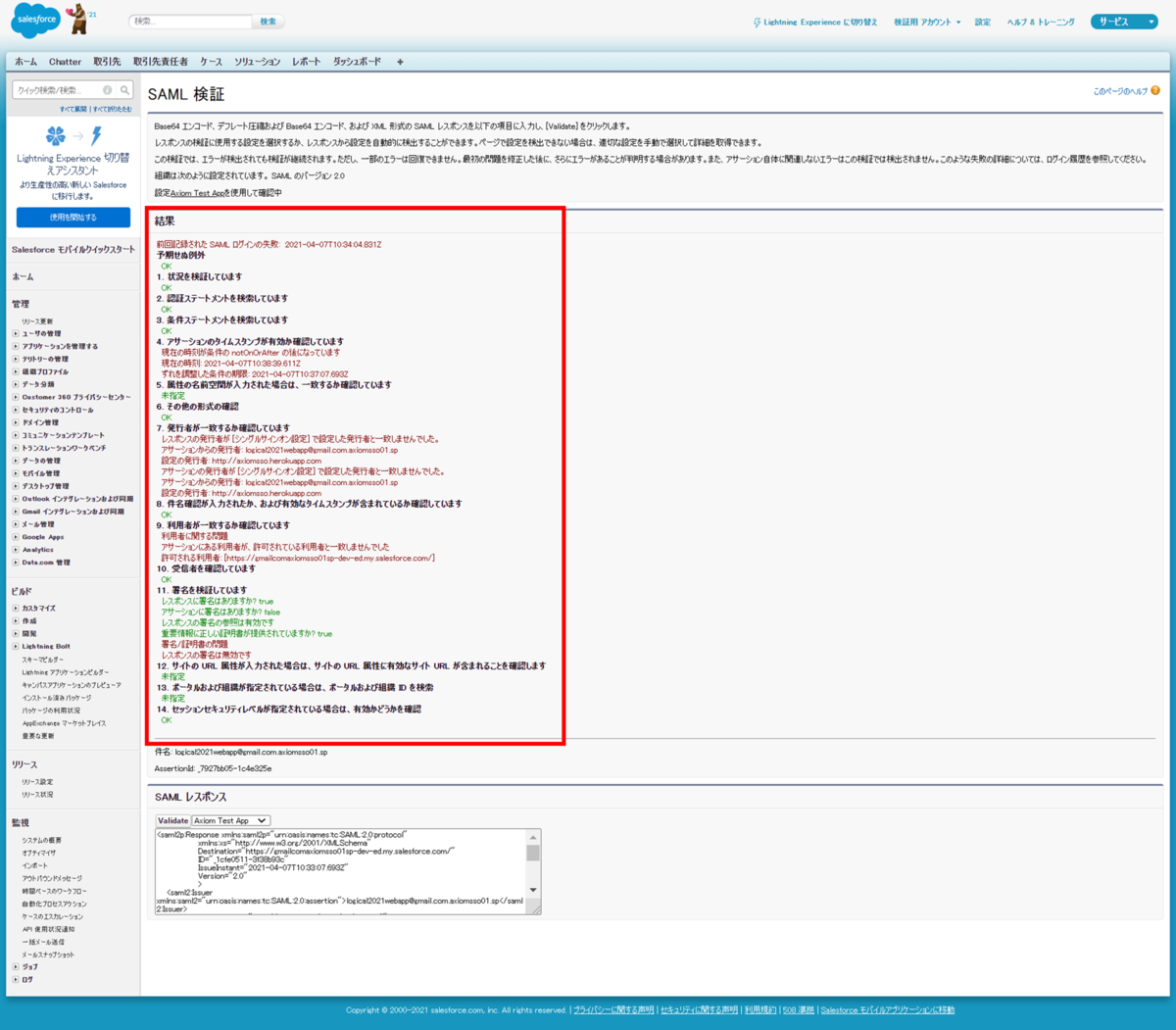Click the Validate button

pyautogui.click(x=173, y=820)
